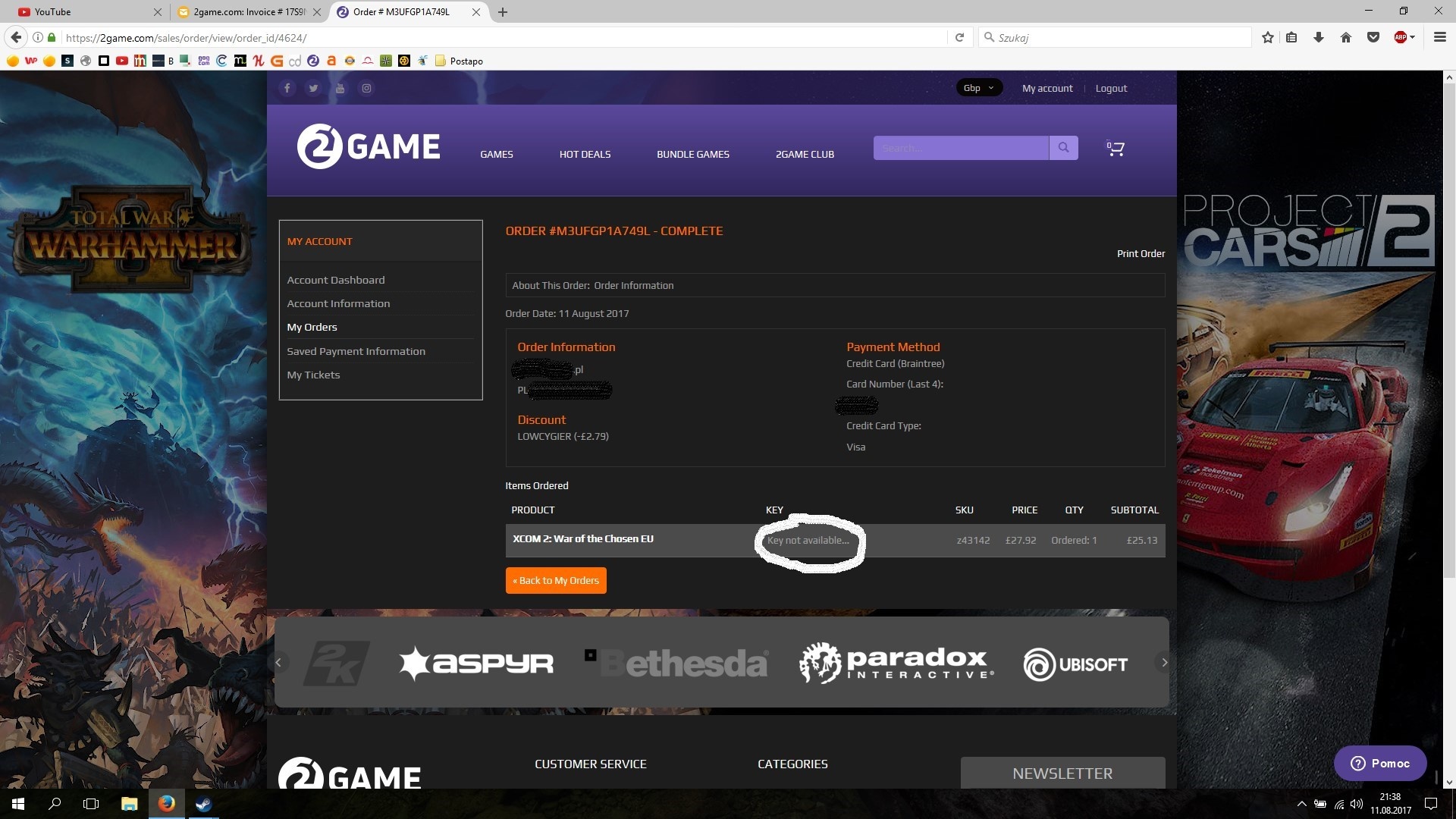Save page to Pocket icon
The image size is (1456, 819).
click(x=1373, y=37)
